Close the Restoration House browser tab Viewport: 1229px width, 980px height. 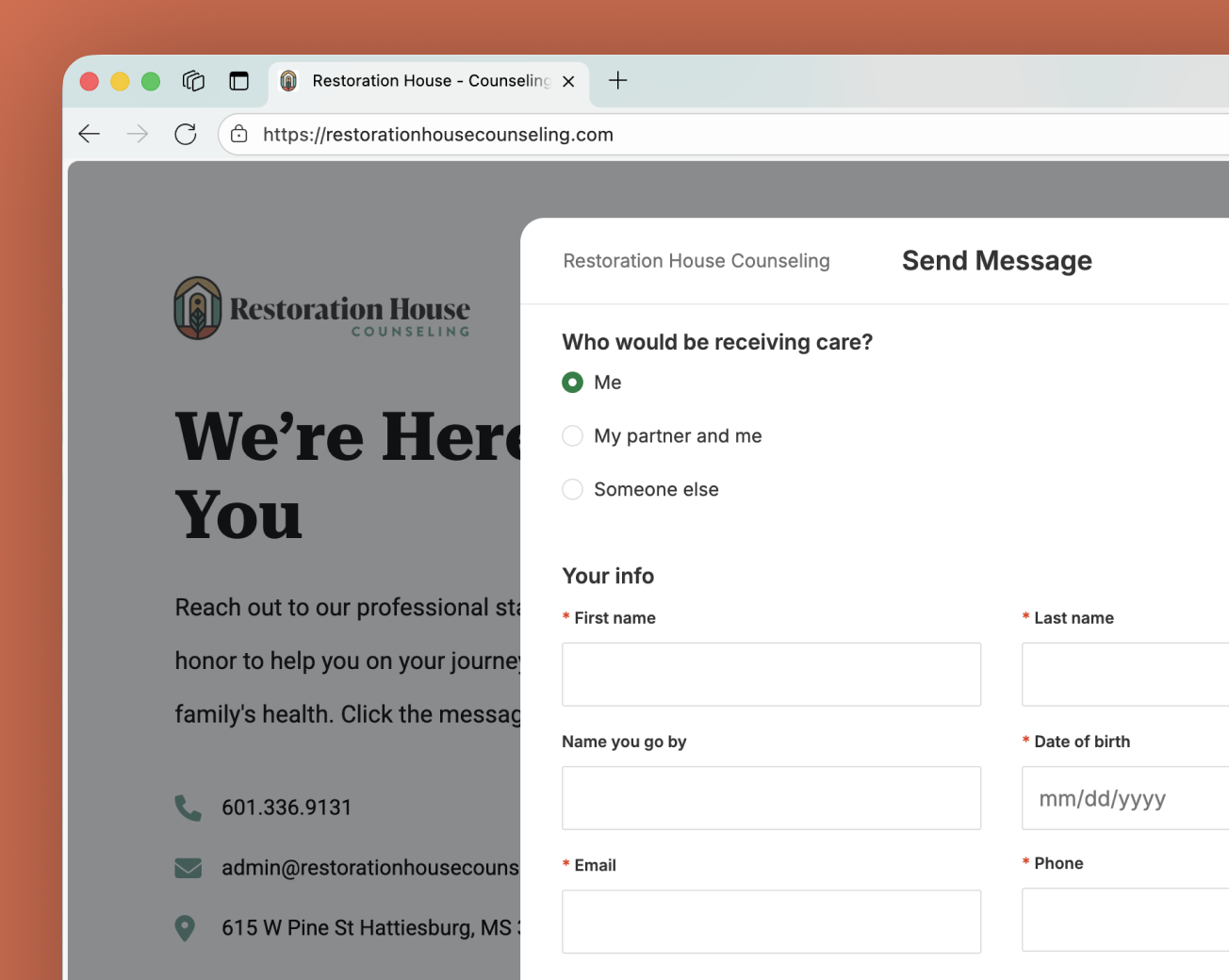point(568,82)
